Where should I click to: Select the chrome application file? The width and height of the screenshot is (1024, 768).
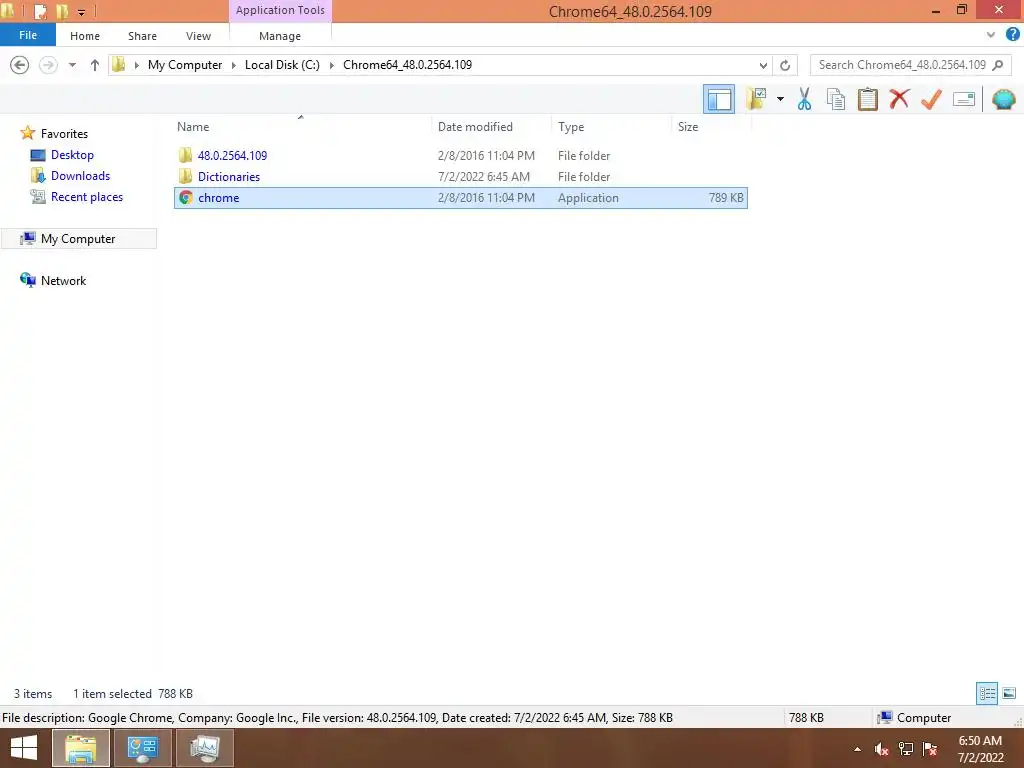(460, 198)
